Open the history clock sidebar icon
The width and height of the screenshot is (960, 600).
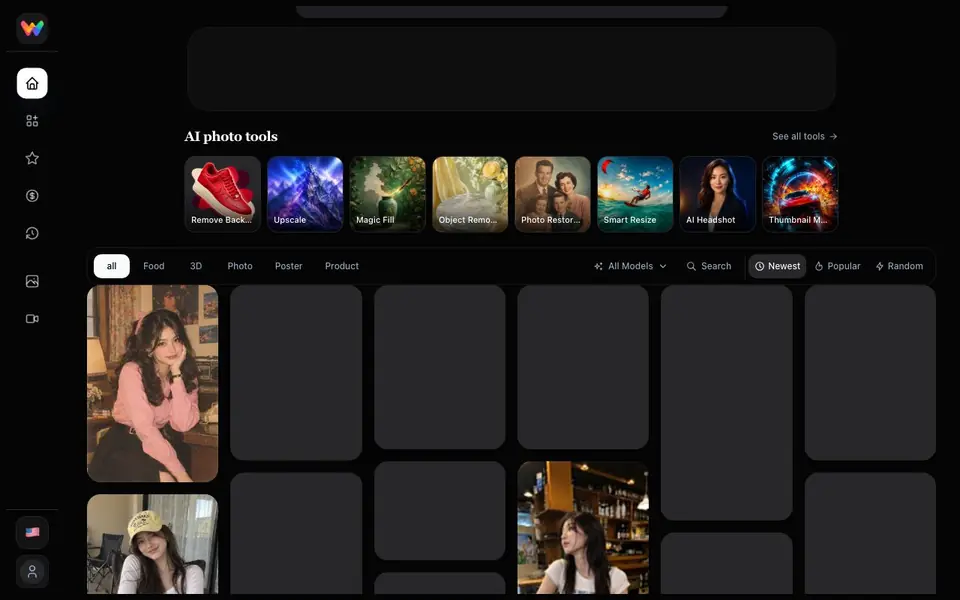(32, 233)
